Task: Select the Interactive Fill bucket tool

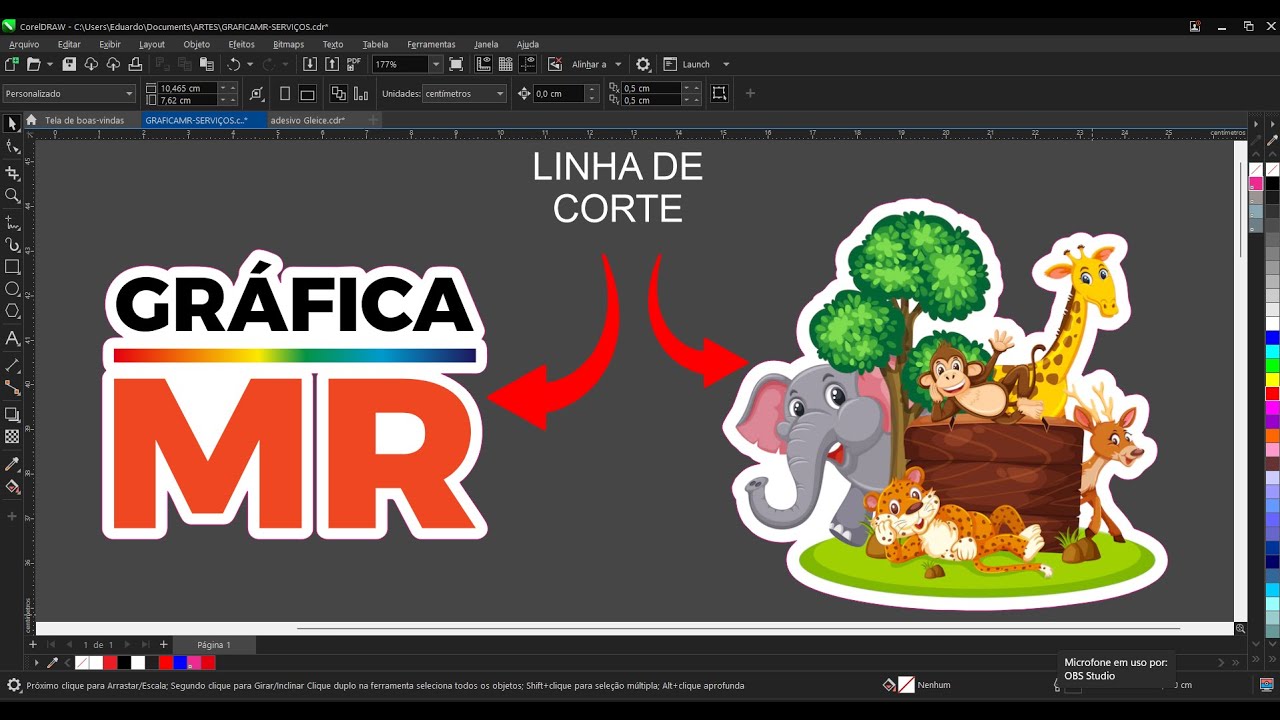Action: click(x=12, y=487)
